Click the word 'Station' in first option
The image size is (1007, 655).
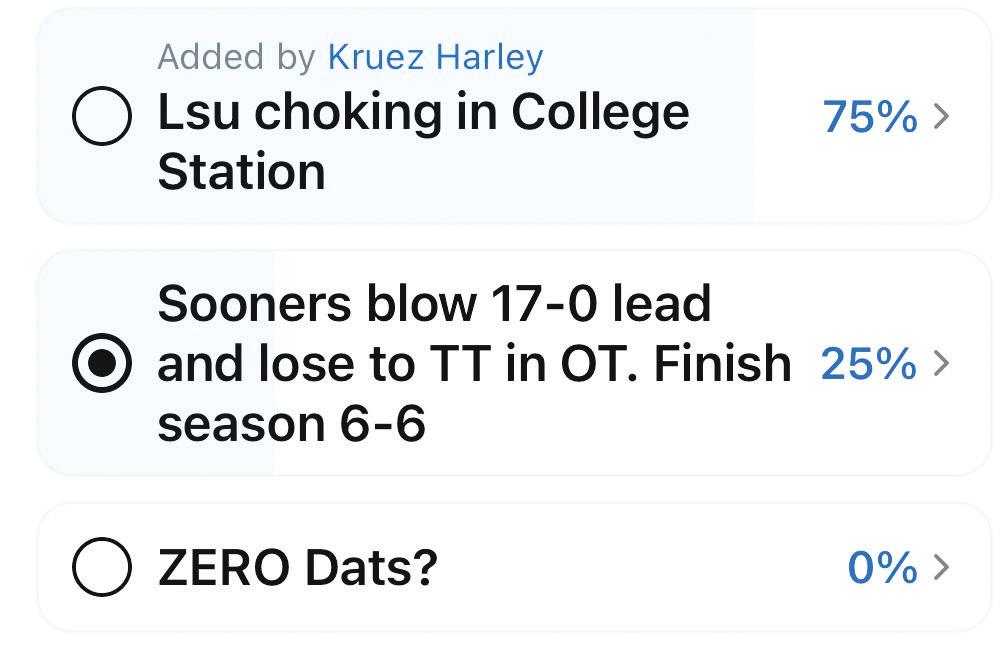(241, 171)
